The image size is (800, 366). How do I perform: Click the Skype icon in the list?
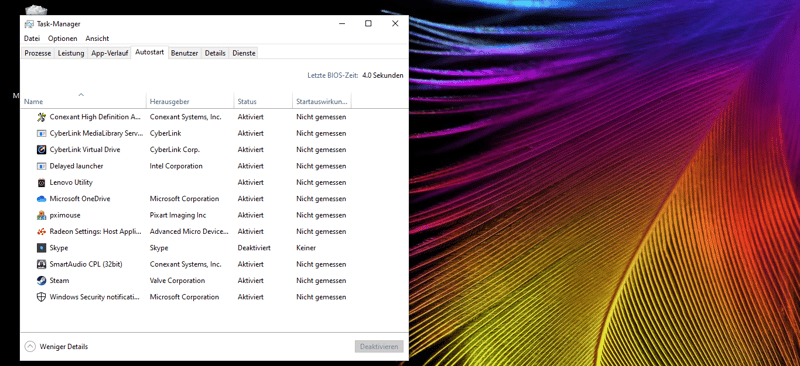[x=41, y=248]
